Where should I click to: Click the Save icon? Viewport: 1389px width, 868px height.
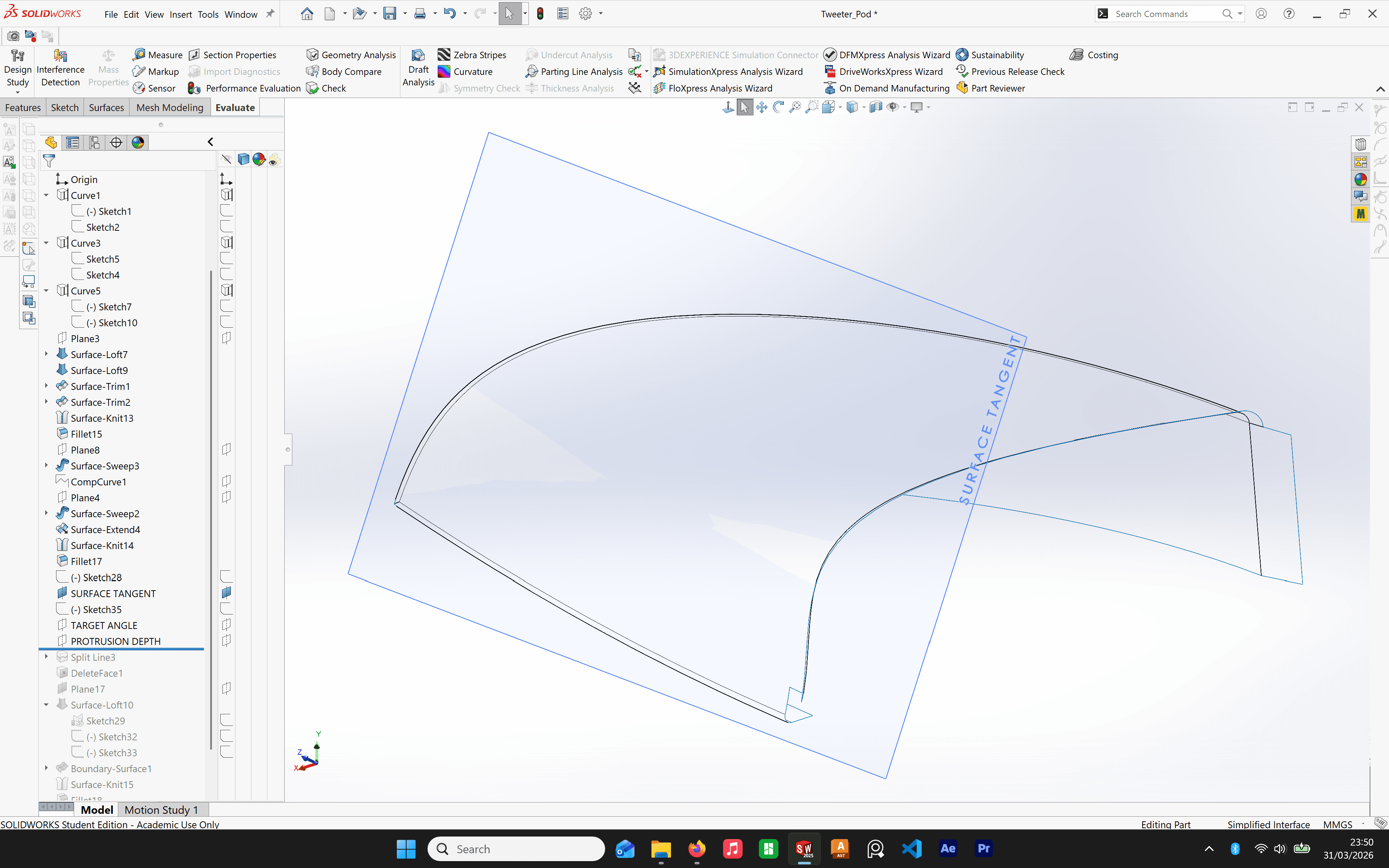[x=390, y=14]
